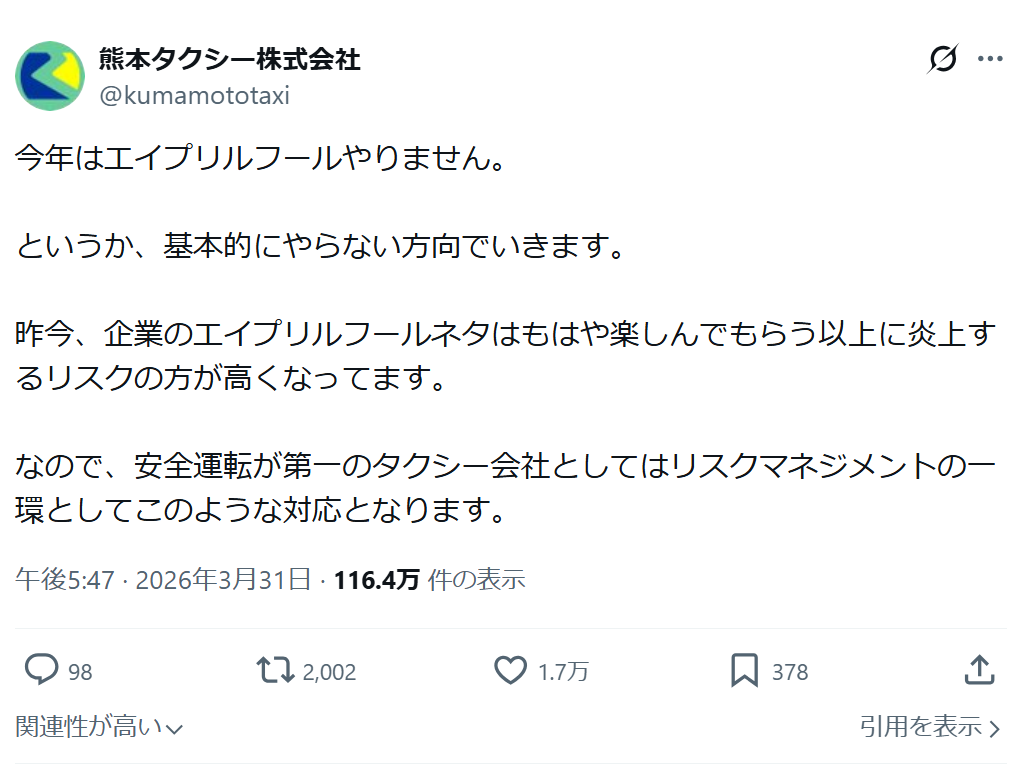Click the 116.4万 view count
This screenshot has width=1017, height=772.
(x=377, y=580)
